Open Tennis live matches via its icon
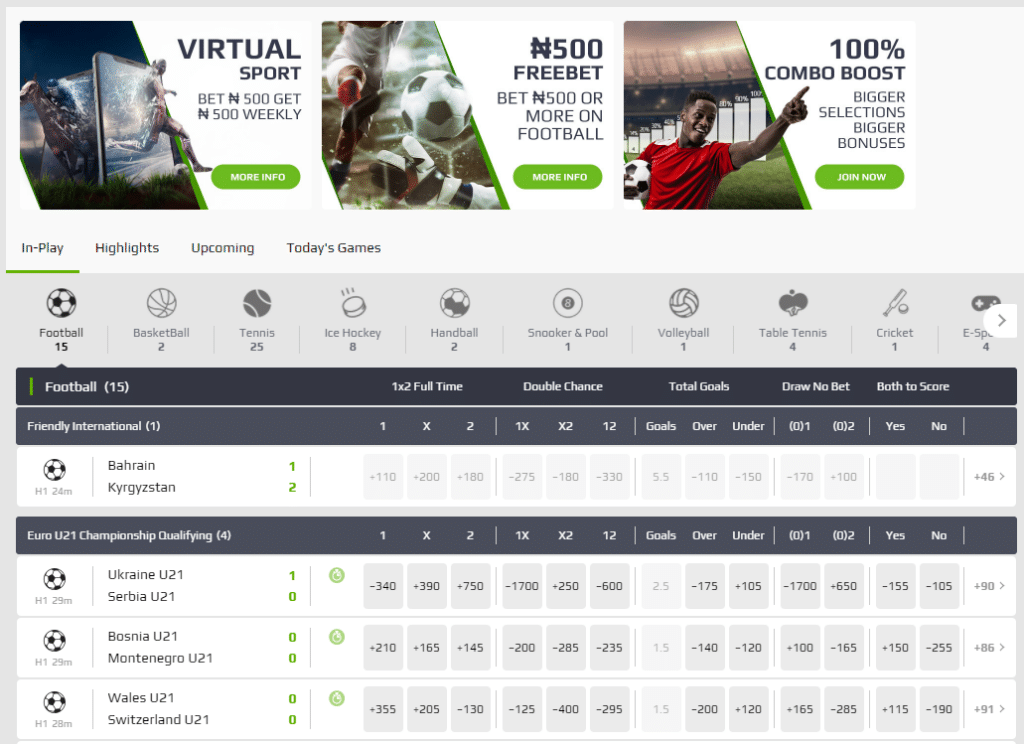 coord(257,303)
